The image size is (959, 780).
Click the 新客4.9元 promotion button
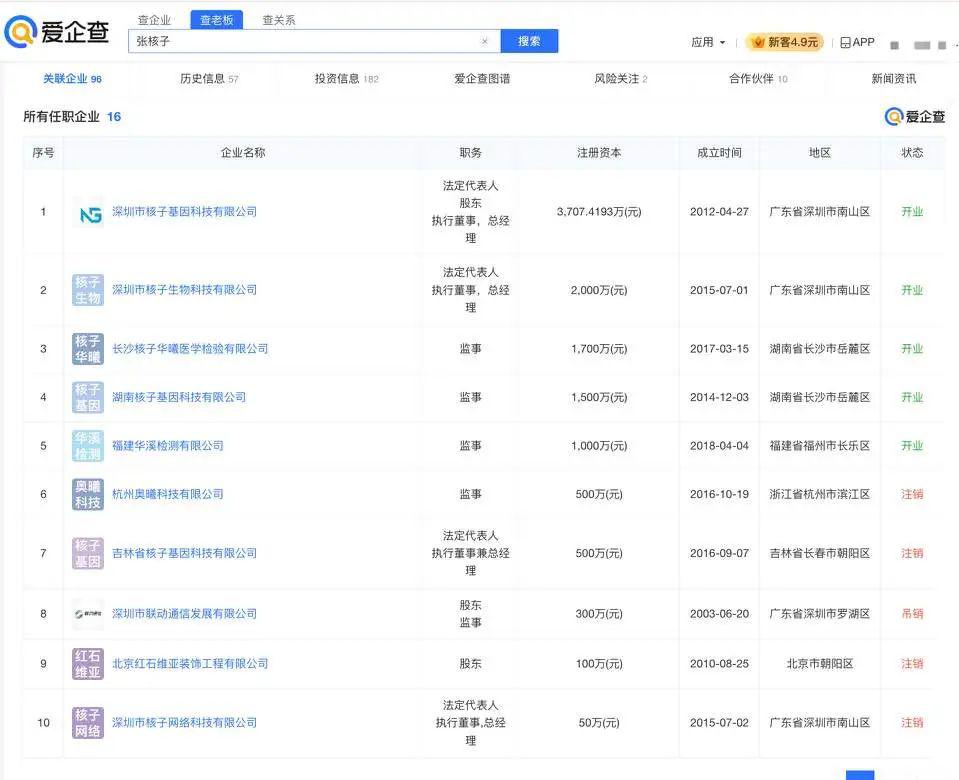pos(785,42)
